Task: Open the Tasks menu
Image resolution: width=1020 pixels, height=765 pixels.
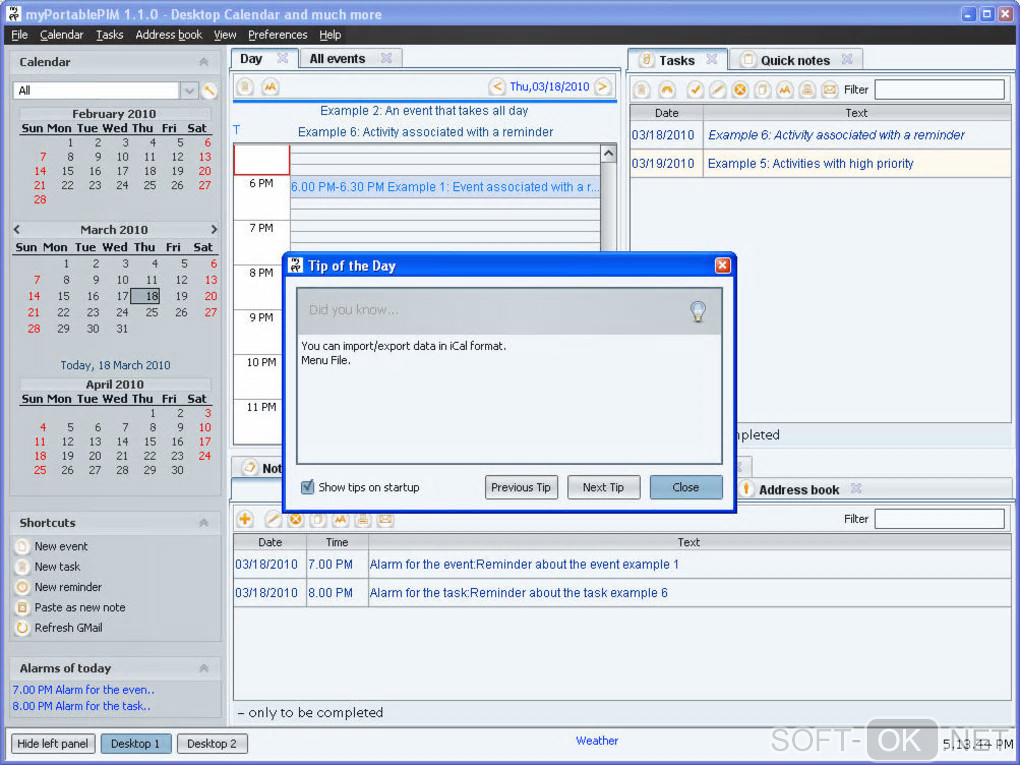Action: [x=109, y=35]
